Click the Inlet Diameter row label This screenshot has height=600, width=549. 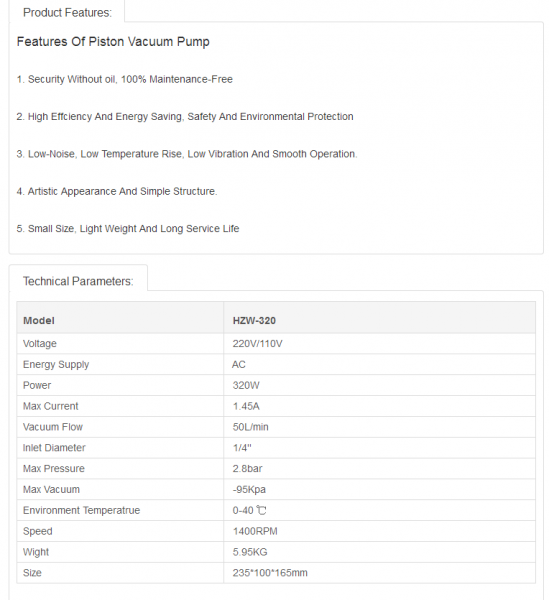click(x=54, y=448)
